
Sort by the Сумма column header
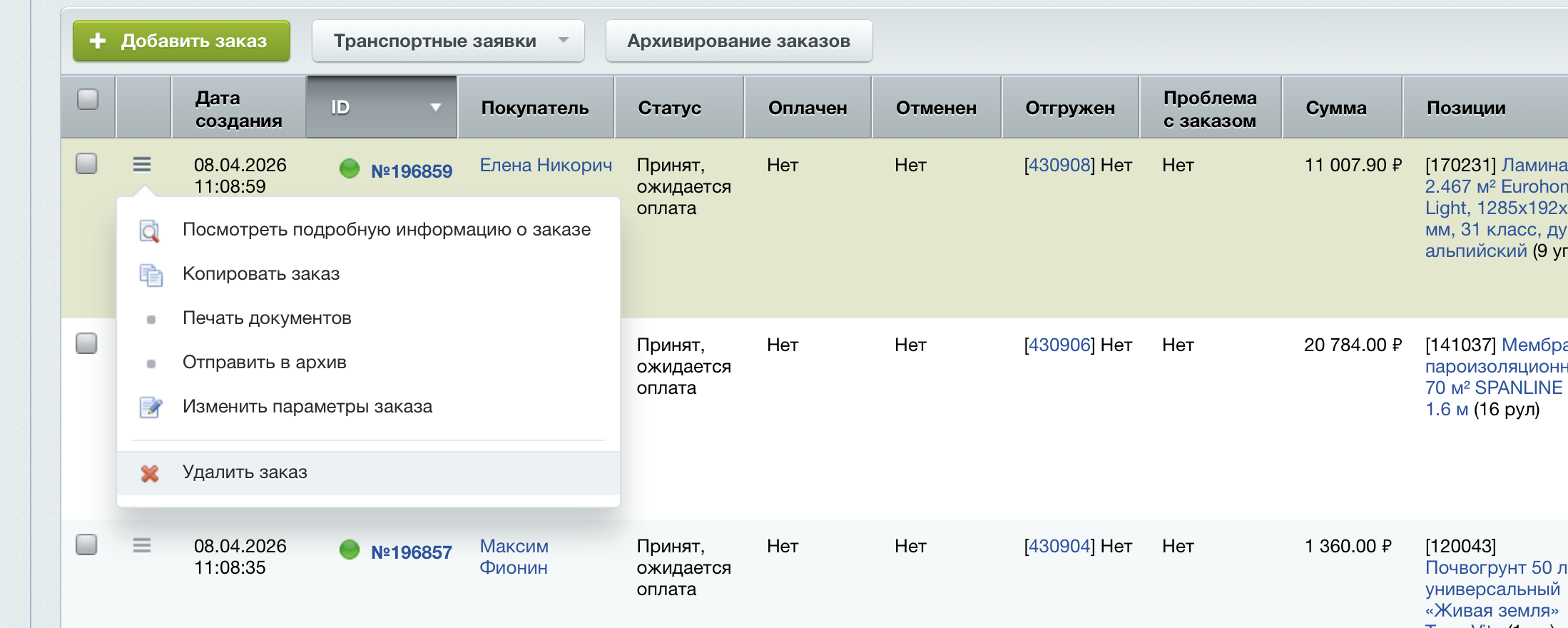pyautogui.click(x=1335, y=108)
